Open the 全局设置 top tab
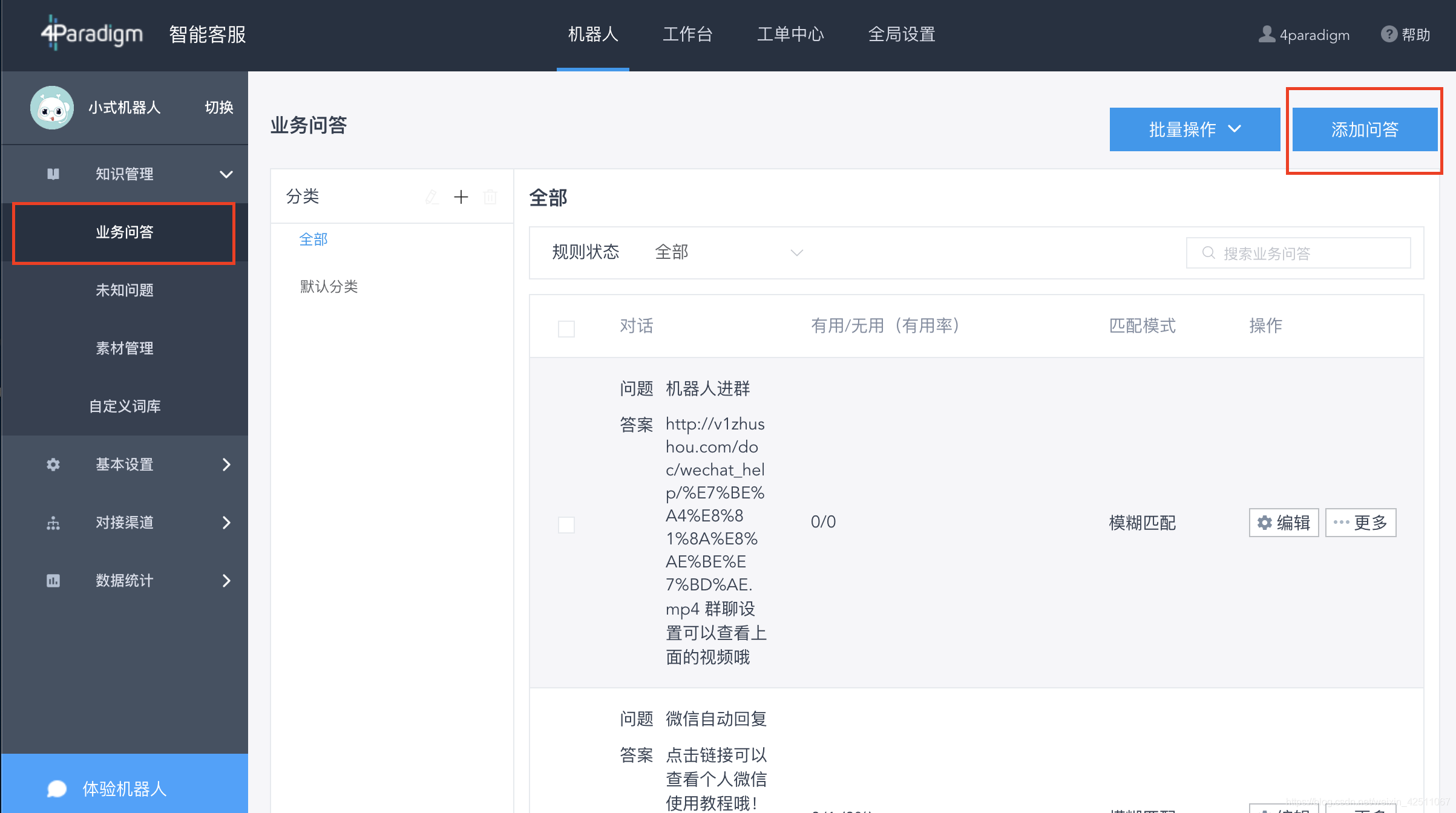This screenshot has height=813, width=1456. pyautogui.click(x=901, y=34)
